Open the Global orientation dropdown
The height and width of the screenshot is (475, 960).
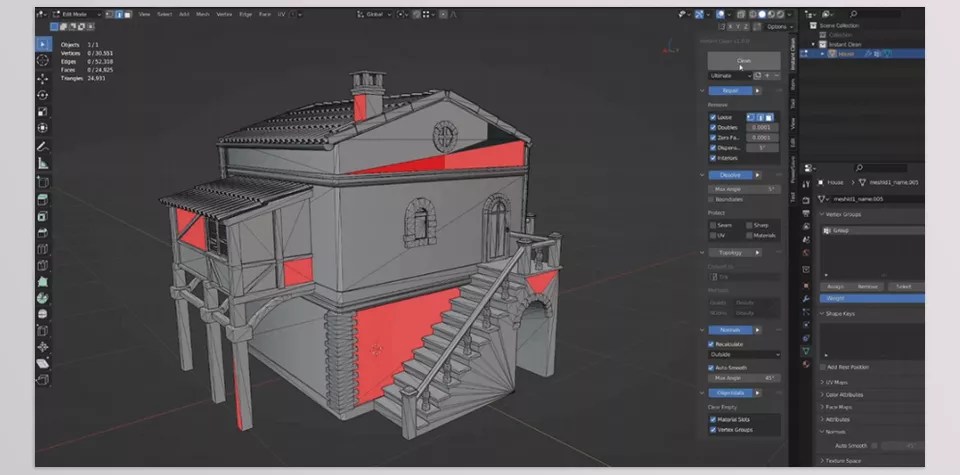[x=375, y=14]
